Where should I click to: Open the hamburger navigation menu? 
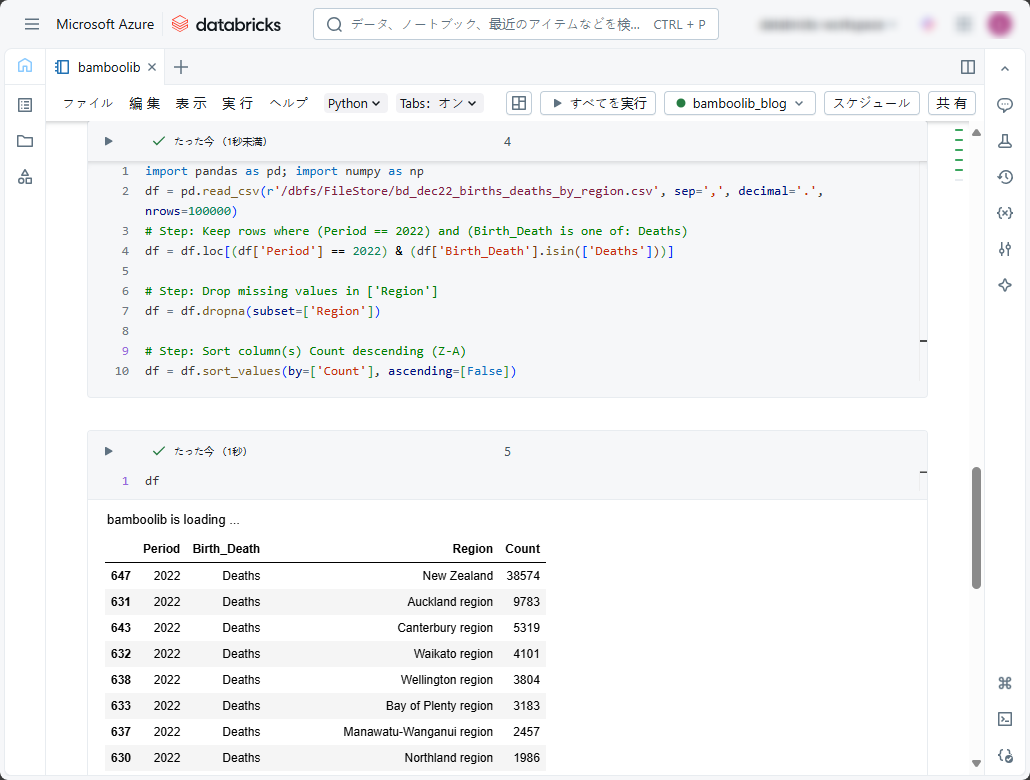click(x=32, y=24)
